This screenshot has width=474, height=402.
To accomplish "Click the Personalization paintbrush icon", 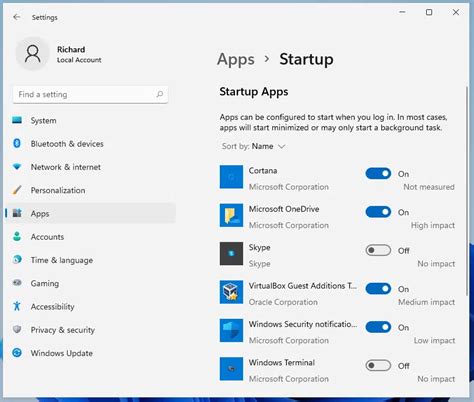I will 17,190.
